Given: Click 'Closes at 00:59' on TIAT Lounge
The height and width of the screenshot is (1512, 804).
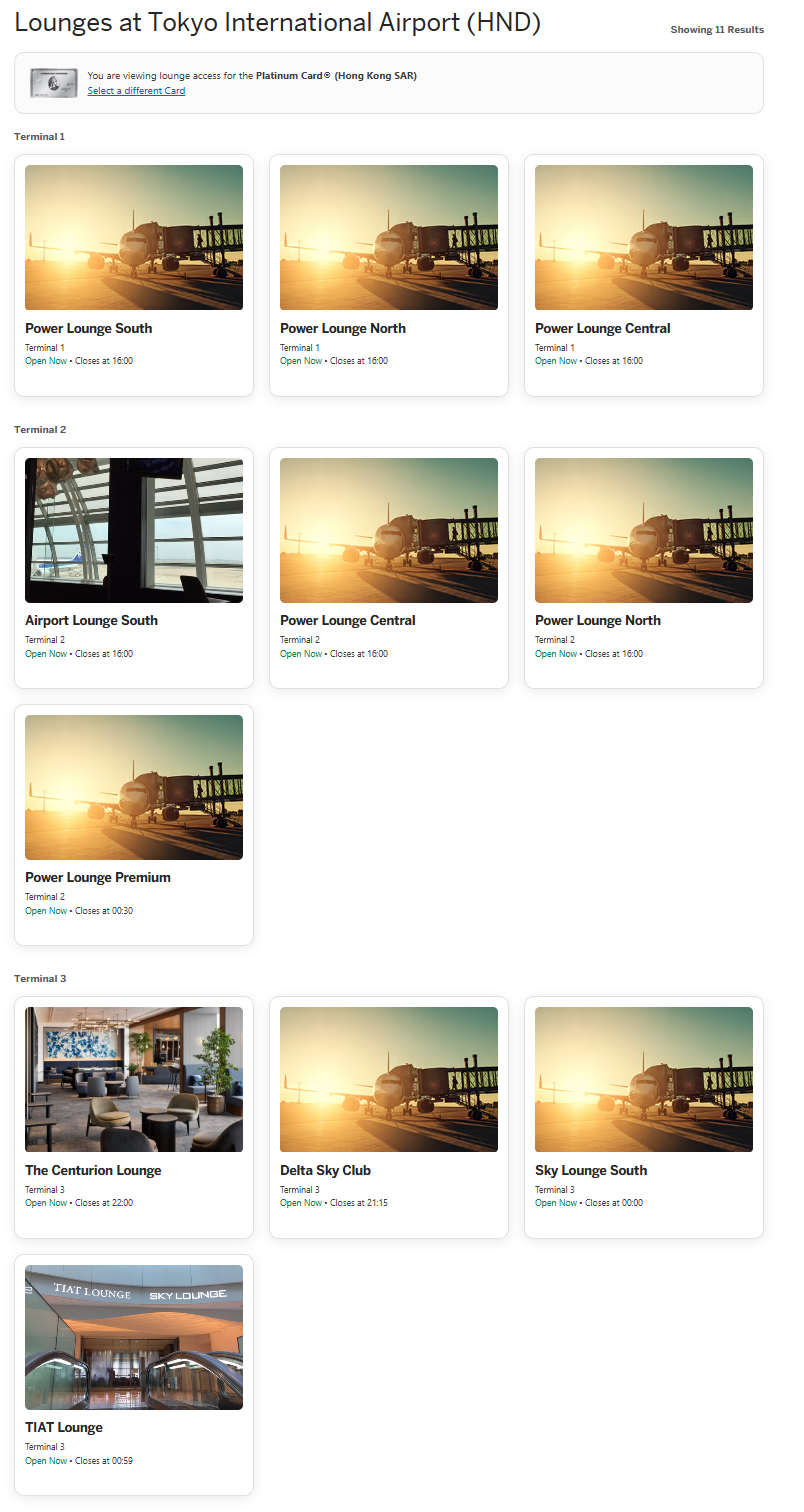Looking at the screenshot, I should [104, 1461].
